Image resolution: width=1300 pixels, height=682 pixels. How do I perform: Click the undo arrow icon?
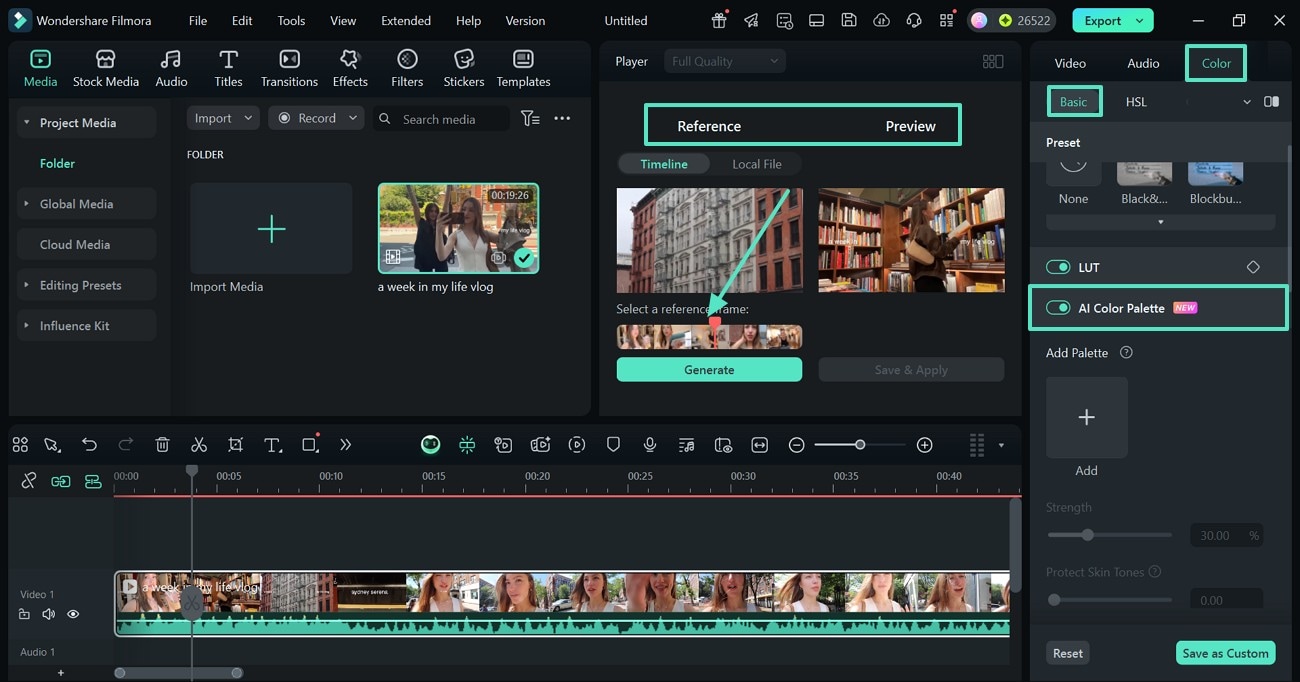coord(89,445)
